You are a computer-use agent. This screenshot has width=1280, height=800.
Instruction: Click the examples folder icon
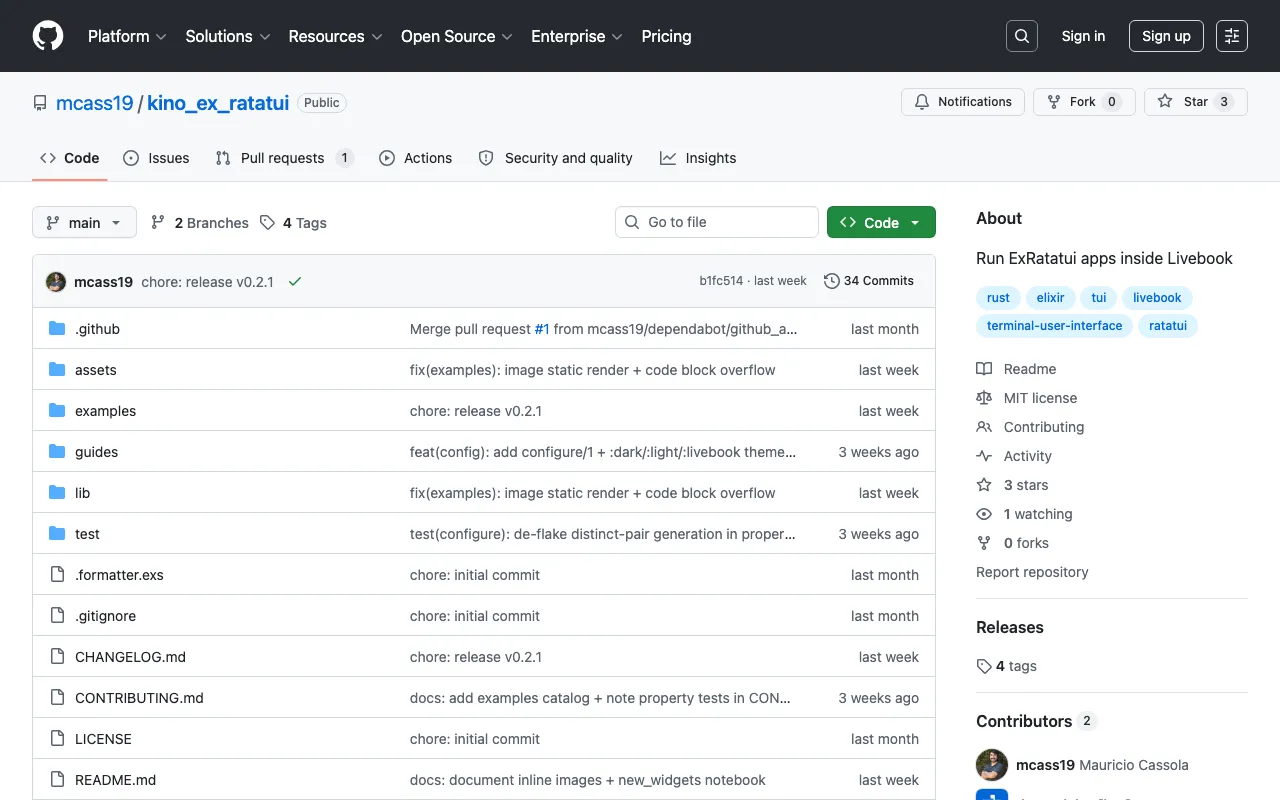pos(57,411)
